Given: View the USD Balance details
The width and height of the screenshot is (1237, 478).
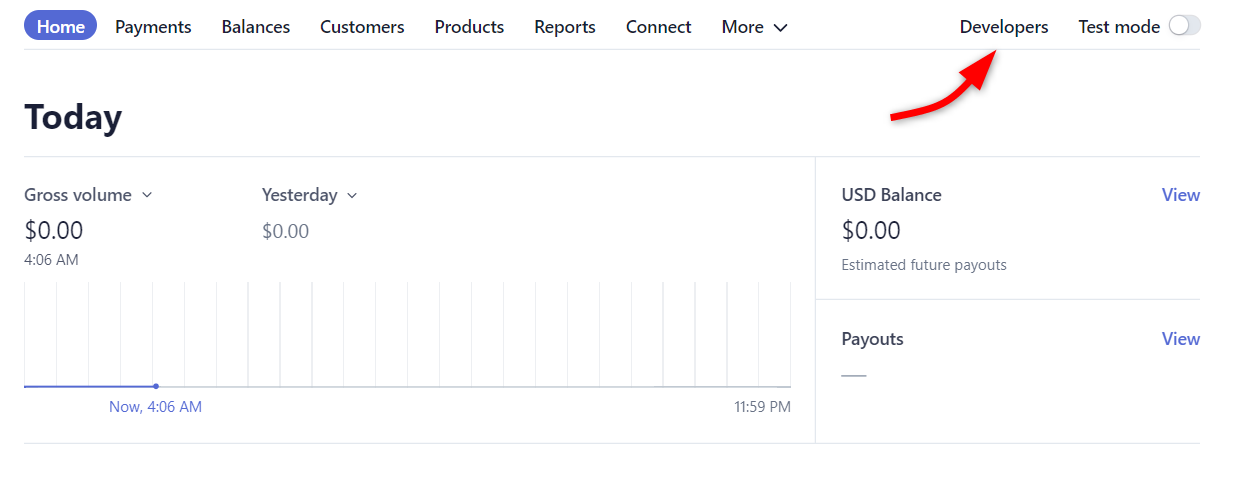Looking at the screenshot, I should (1180, 195).
